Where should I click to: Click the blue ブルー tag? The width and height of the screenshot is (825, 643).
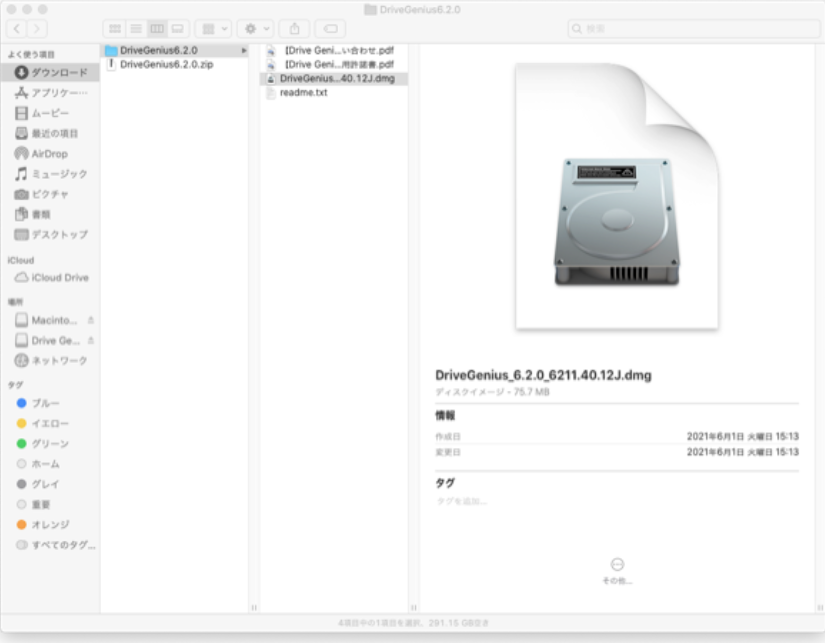[x=46, y=403]
